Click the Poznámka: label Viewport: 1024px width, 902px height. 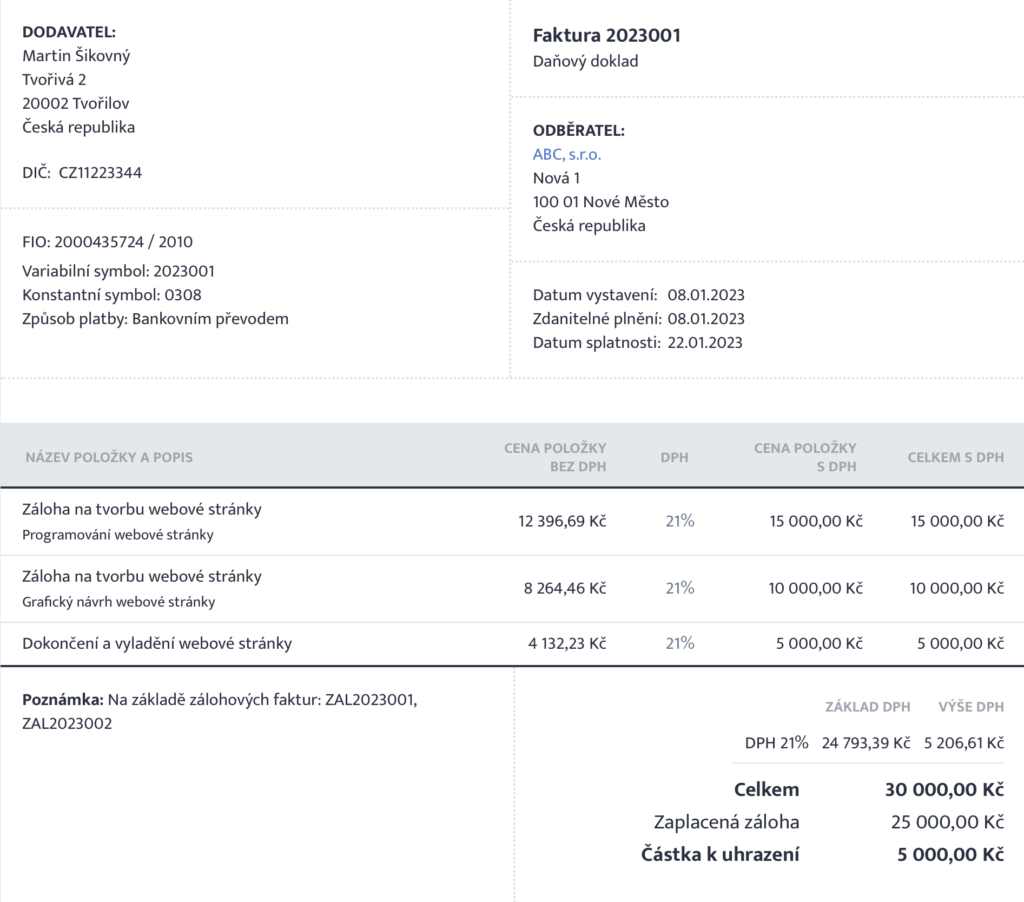tap(63, 700)
